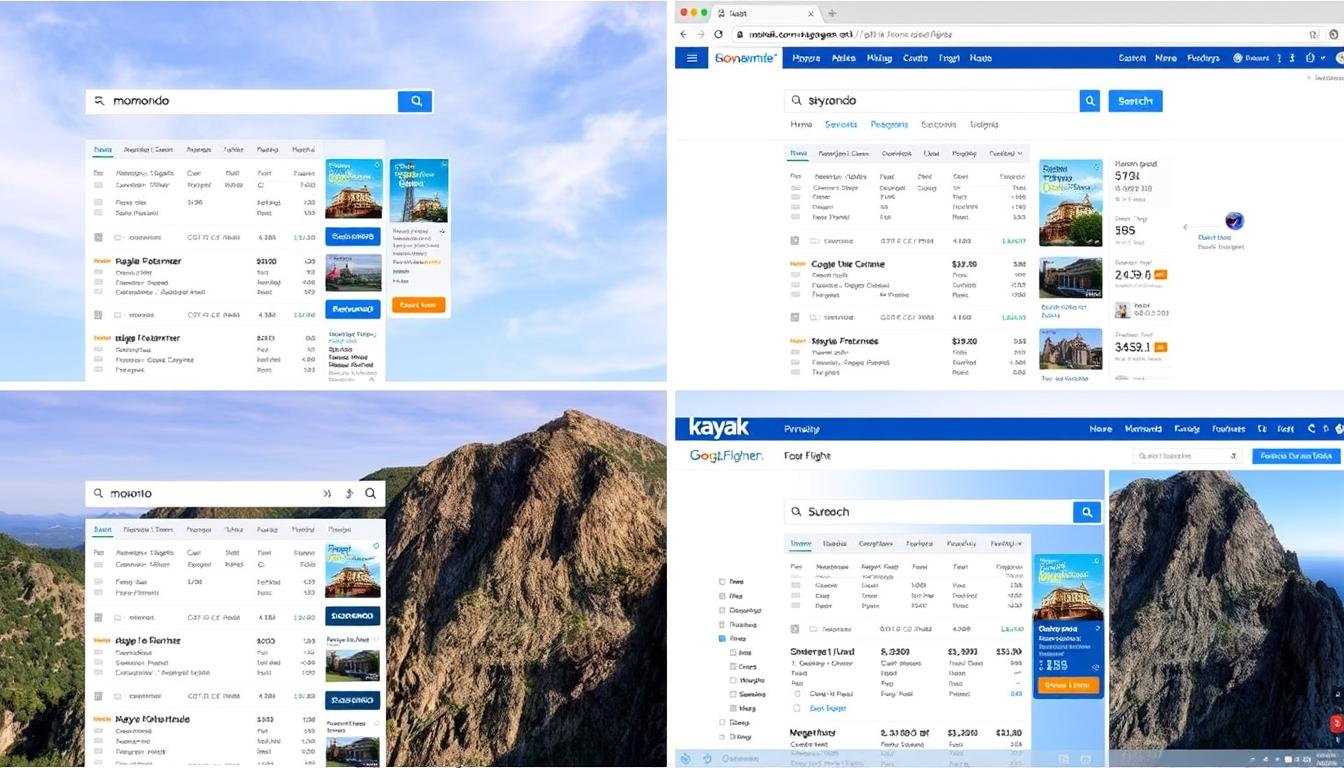This screenshot has height=768, width=1344.
Task: Focus the "Sureach" search field in kayak
Action: click(929, 511)
